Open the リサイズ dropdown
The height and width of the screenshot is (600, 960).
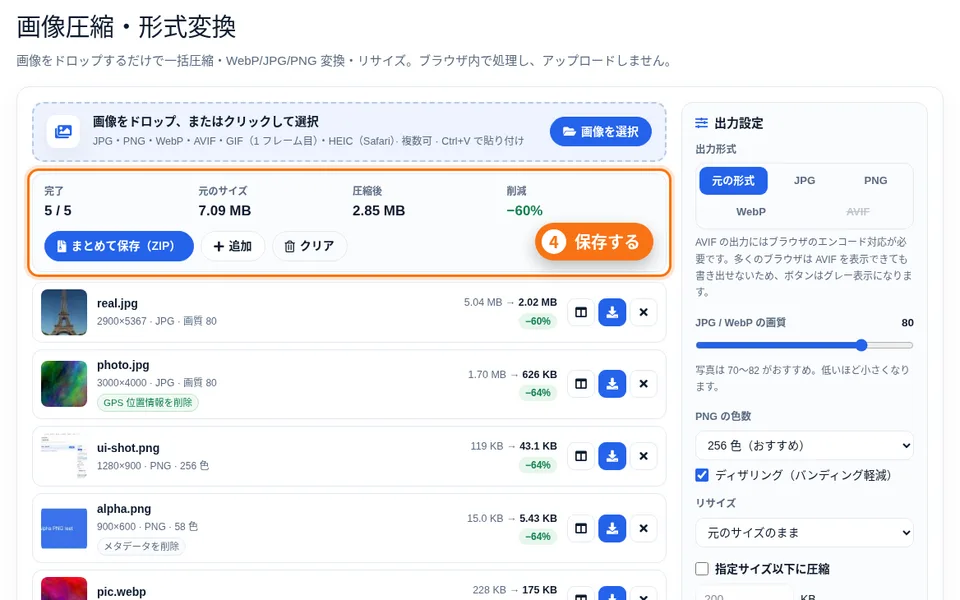tap(804, 533)
